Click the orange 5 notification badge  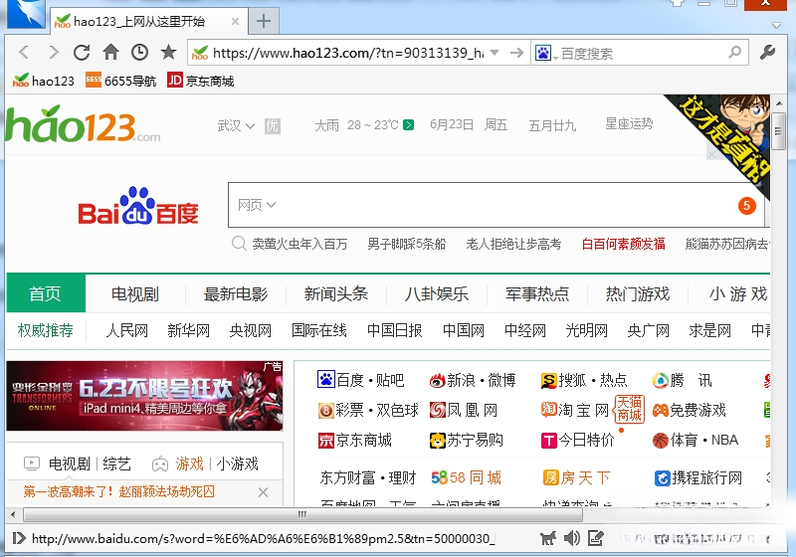(x=747, y=206)
